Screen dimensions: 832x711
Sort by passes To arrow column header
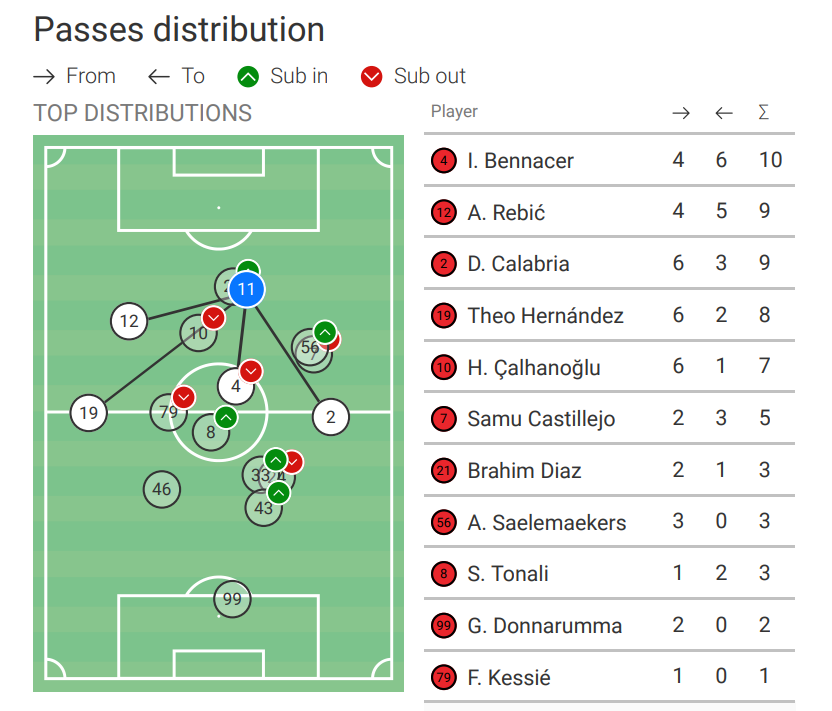pos(724,112)
